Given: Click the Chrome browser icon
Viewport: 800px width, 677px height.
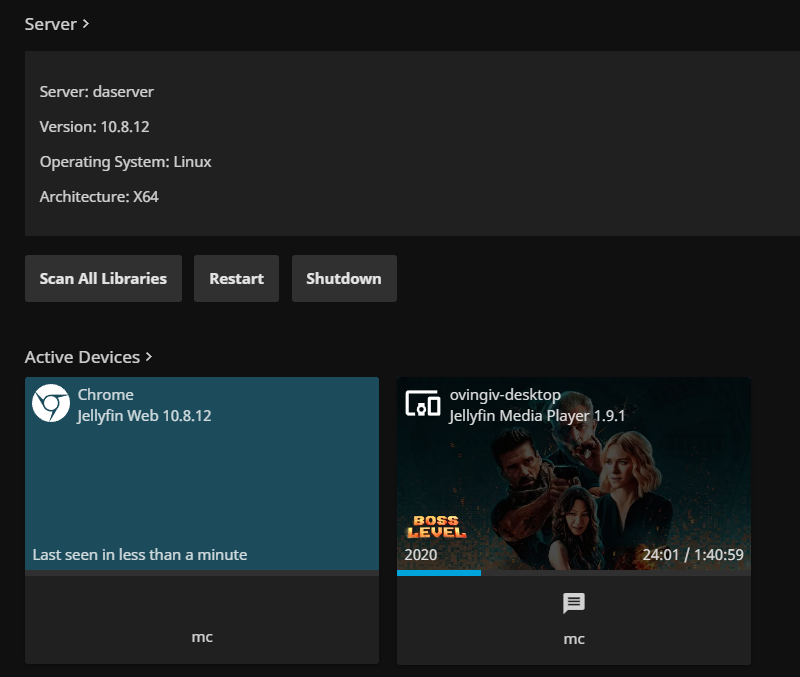Looking at the screenshot, I should [x=51, y=404].
